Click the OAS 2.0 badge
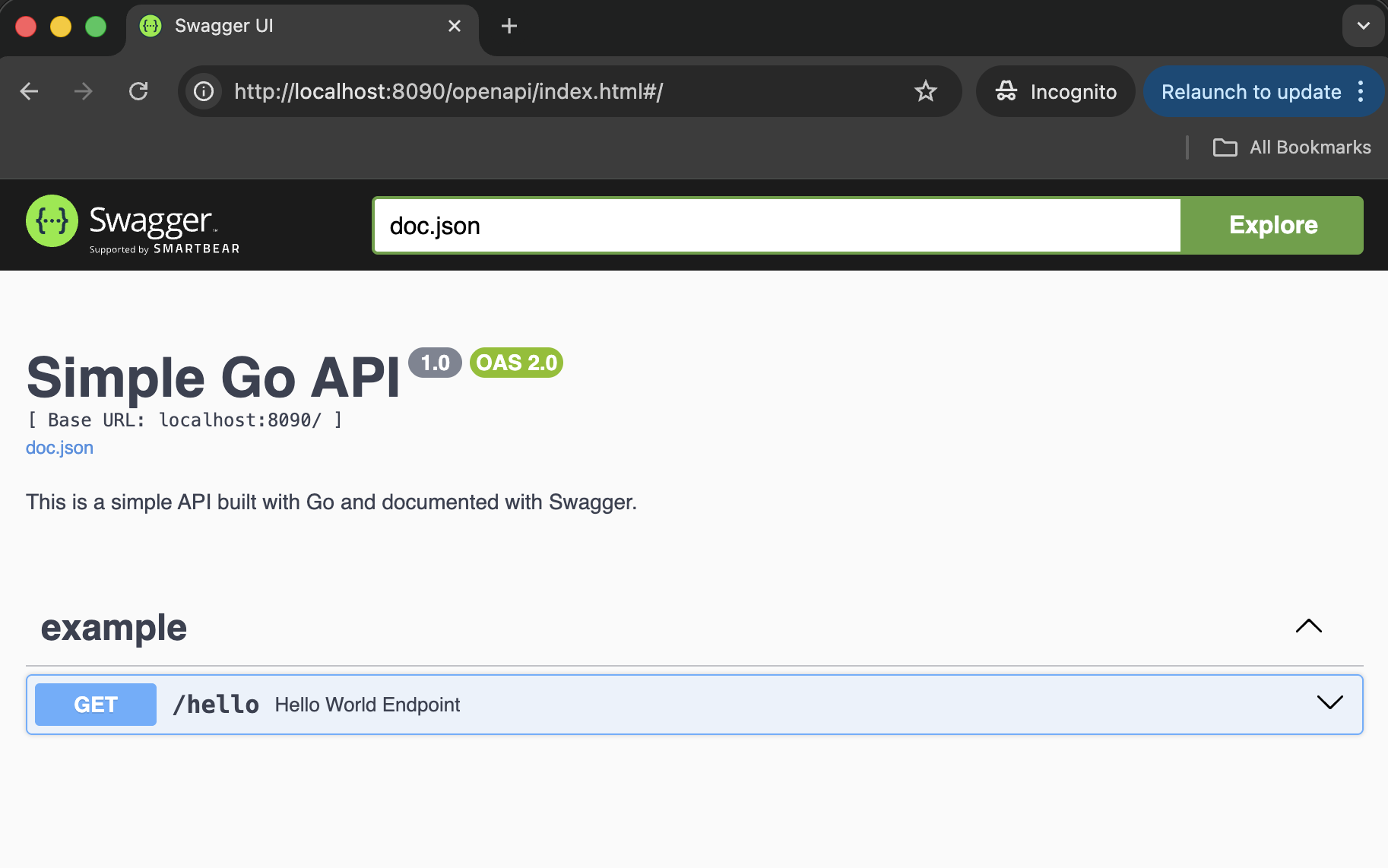1388x868 pixels. pos(515,363)
